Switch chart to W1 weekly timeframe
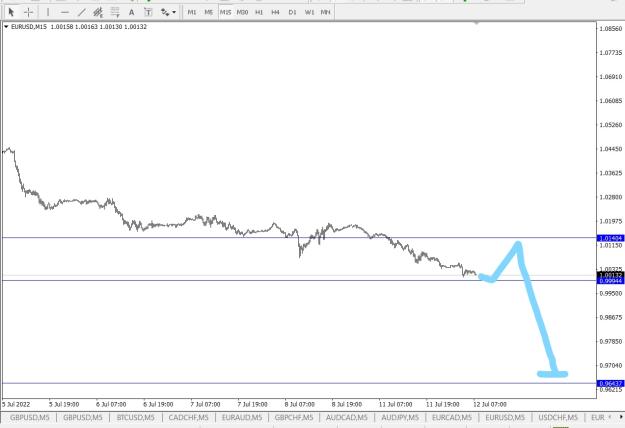Image resolution: width=625 pixels, height=428 pixels. click(x=309, y=12)
